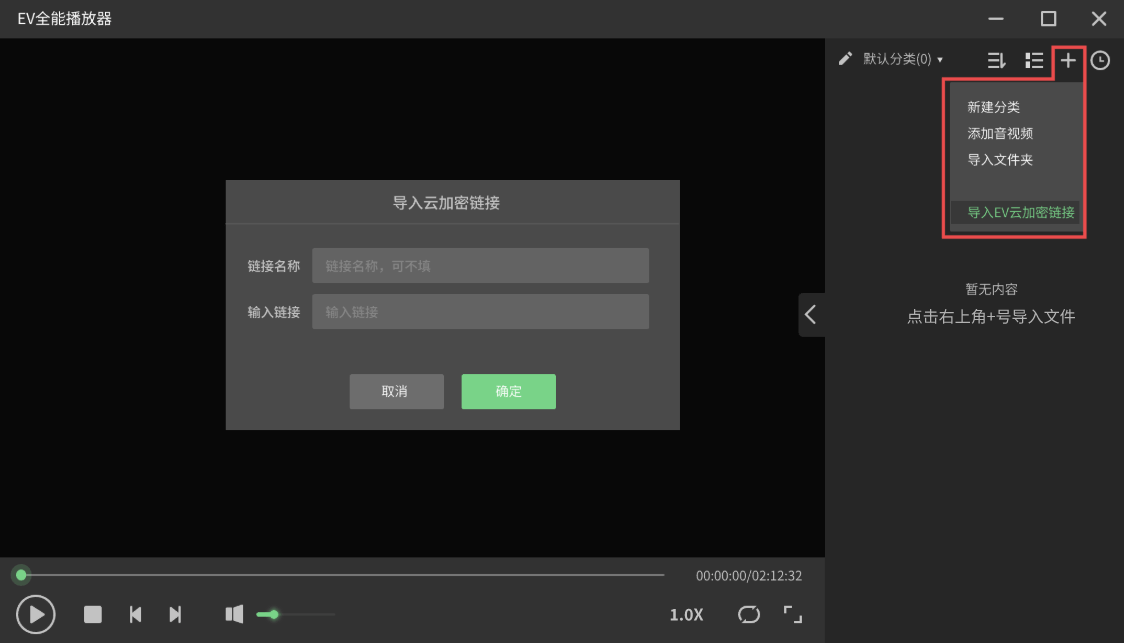Toggle the loop playback mode icon
The width and height of the screenshot is (1124, 643).
point(747,615)
